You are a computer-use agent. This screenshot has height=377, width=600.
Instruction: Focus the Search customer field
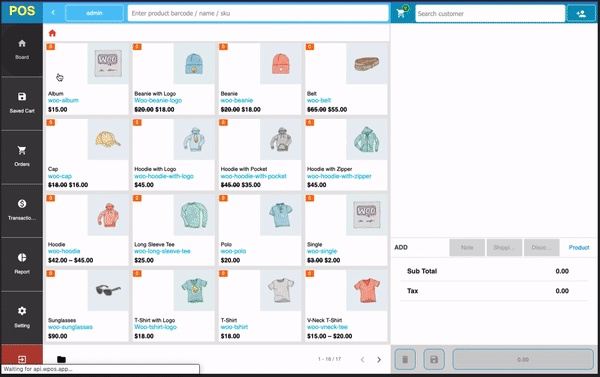tap(490, 13)
